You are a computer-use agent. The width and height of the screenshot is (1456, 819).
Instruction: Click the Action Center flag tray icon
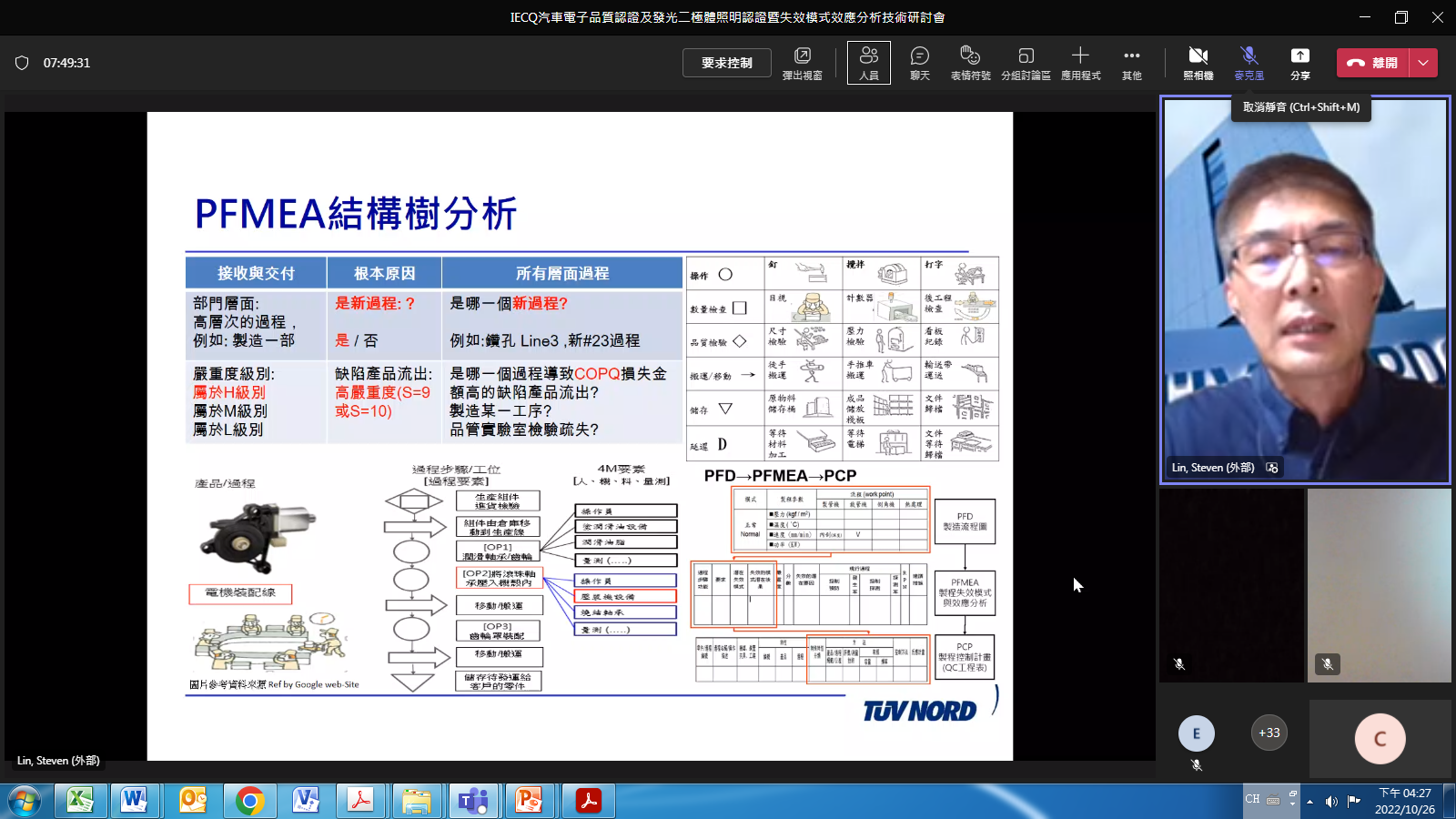pos(1354,802)
